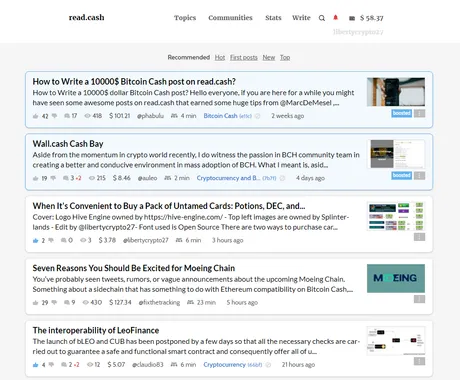Open the Topics menu

[185, 18]
